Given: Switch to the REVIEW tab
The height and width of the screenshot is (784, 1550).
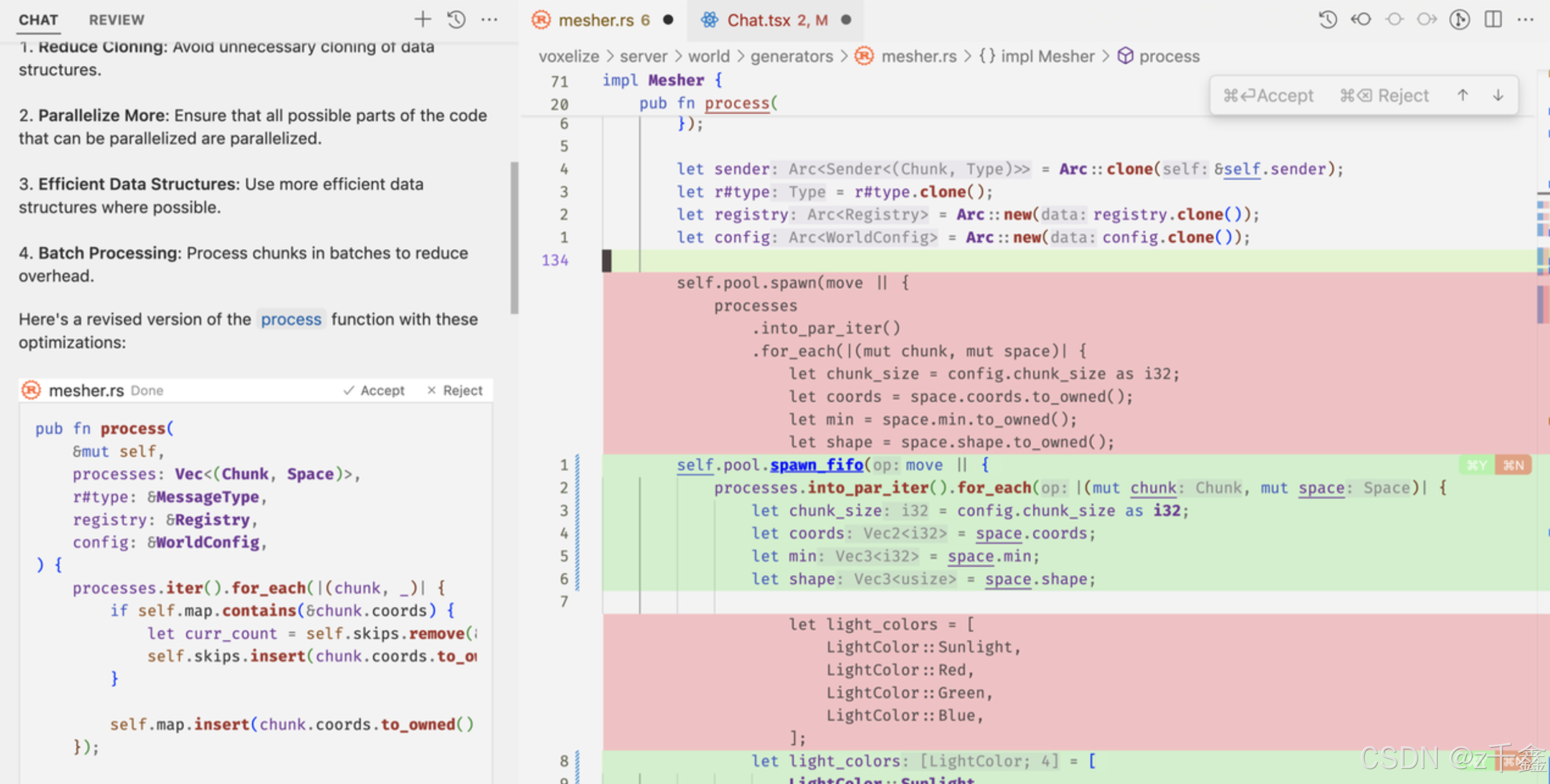Looking at the screenshot, I should (116, 18).
